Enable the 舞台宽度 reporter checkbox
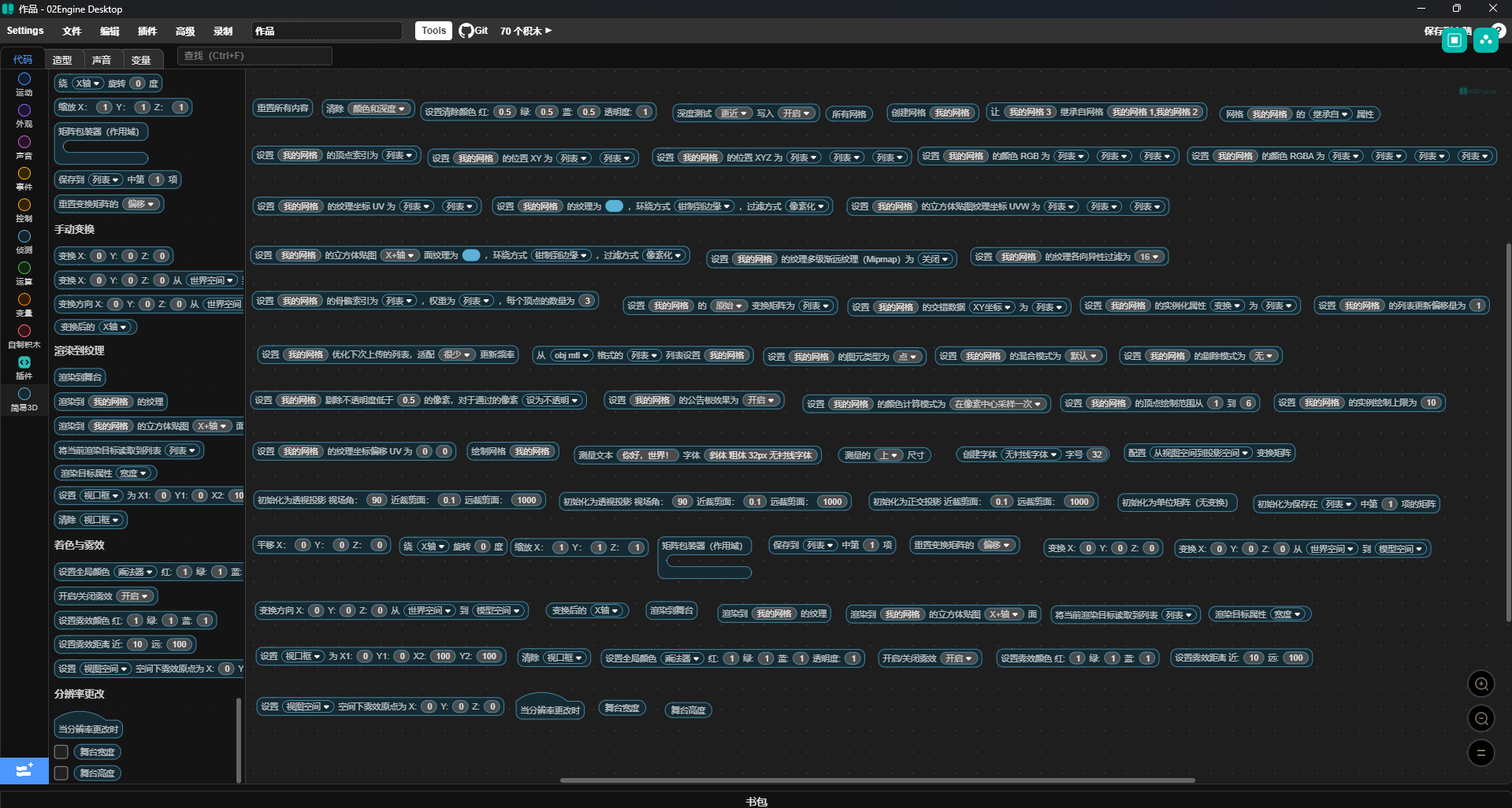Viewport: 1512px width, 808px height. [61, 751]
